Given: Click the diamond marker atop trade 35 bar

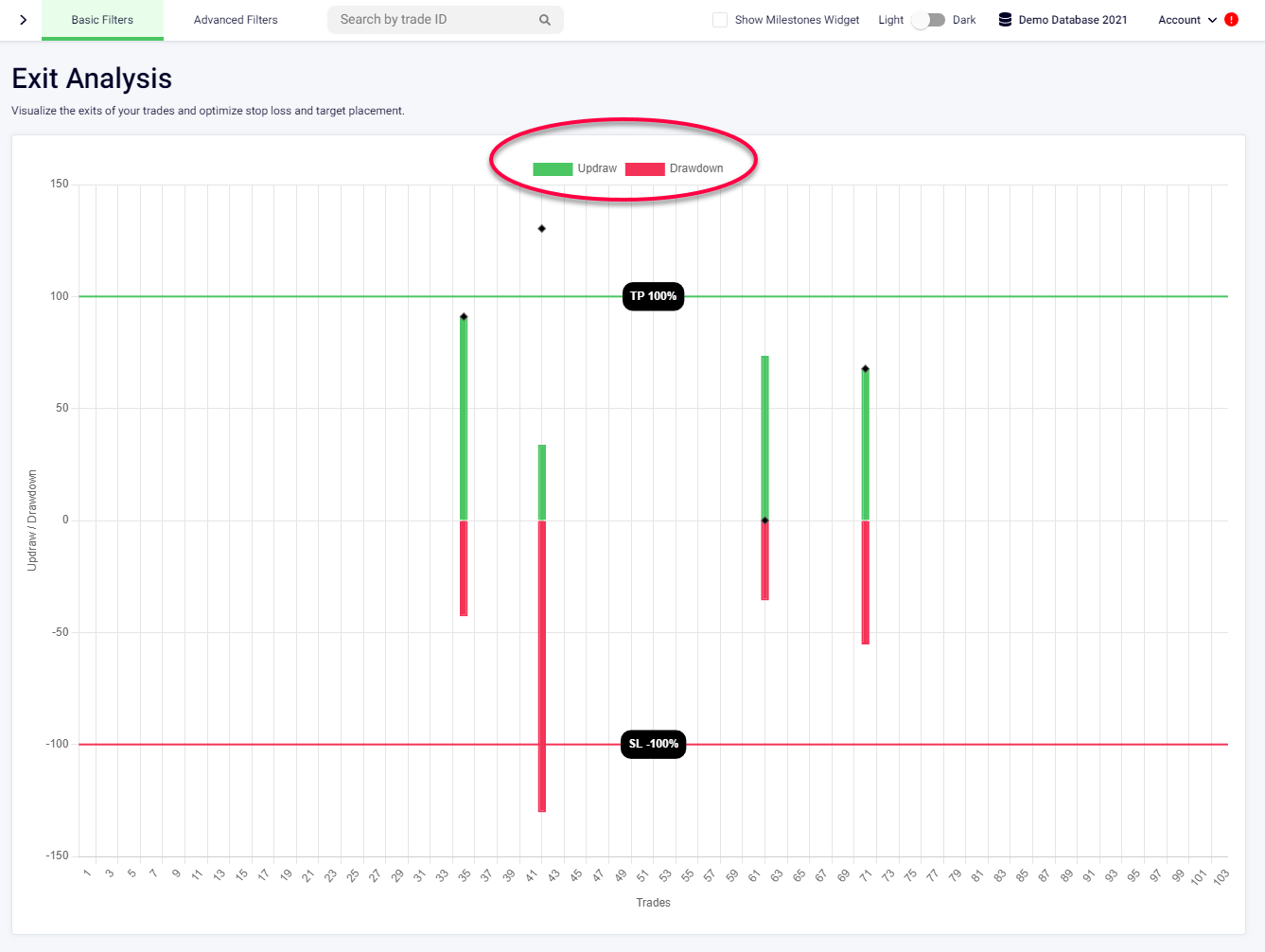Looking at the screenshot, I should point(464,316).
